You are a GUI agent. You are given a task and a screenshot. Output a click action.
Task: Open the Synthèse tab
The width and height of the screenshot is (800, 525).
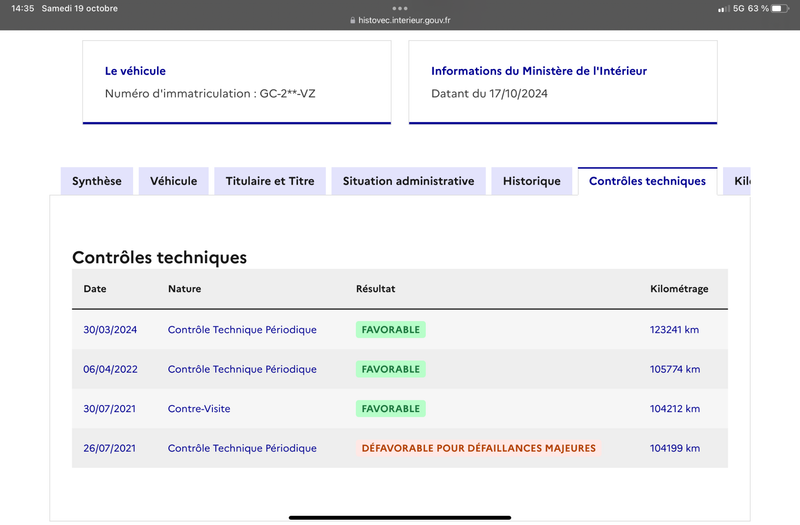click(97, 181)
